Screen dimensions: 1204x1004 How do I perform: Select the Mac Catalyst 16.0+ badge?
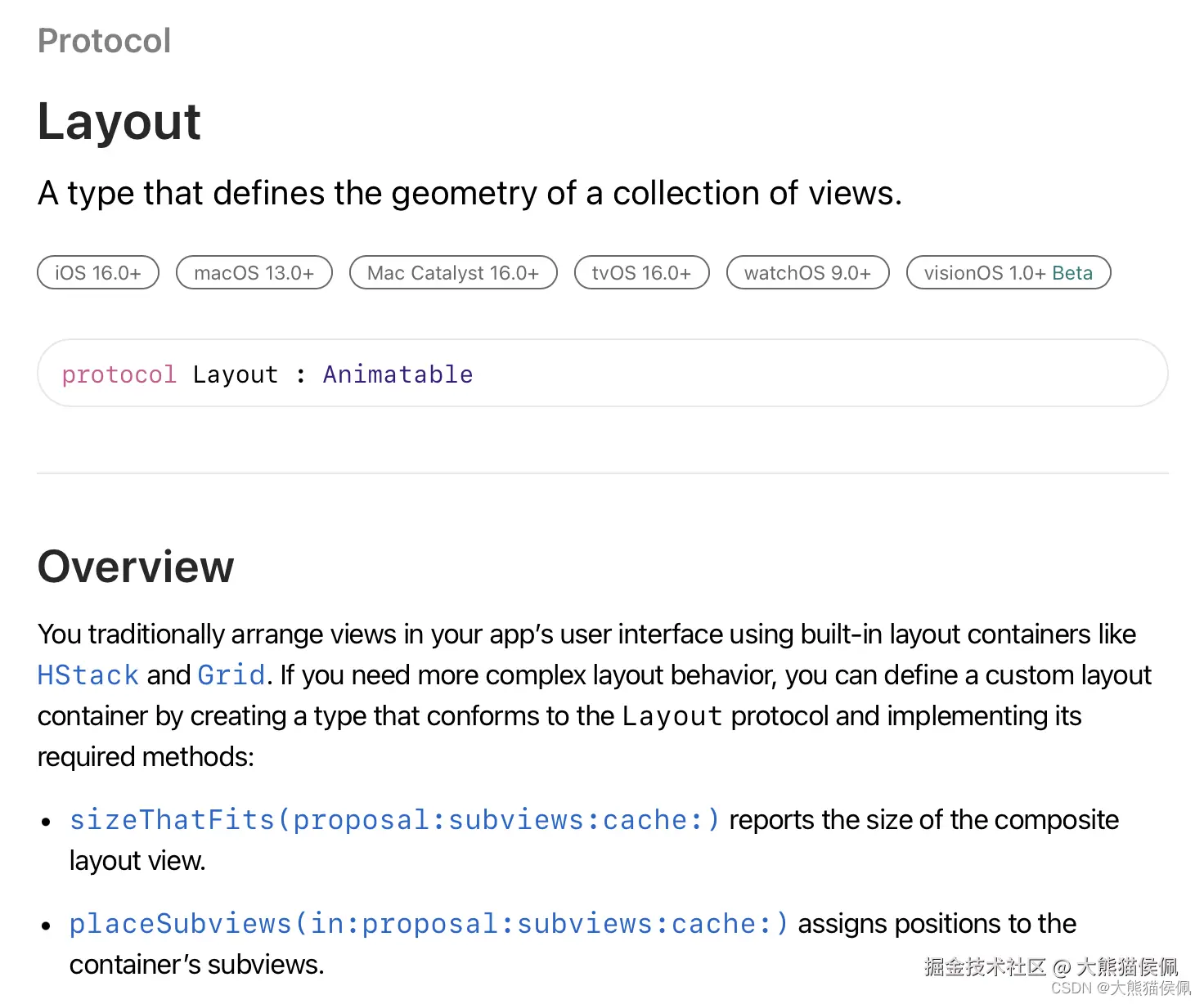pyautogui.click(x=453, y=273)
